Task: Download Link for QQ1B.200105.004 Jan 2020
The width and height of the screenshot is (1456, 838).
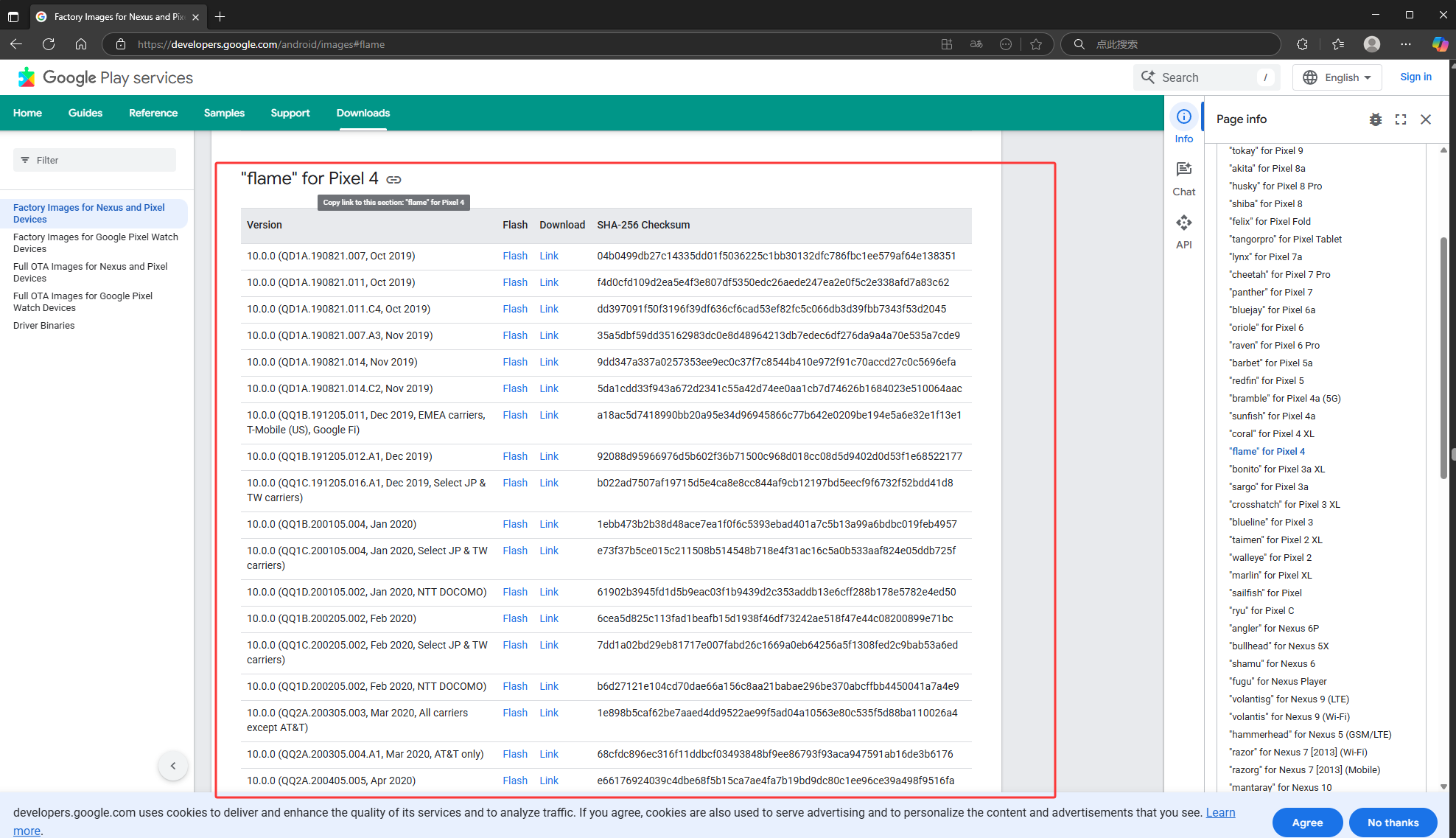Action: tap(549, 524)
